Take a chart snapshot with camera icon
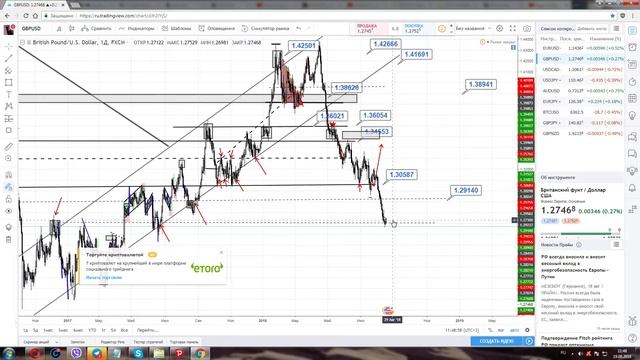The image size is (640, 360). pos(527,29)
